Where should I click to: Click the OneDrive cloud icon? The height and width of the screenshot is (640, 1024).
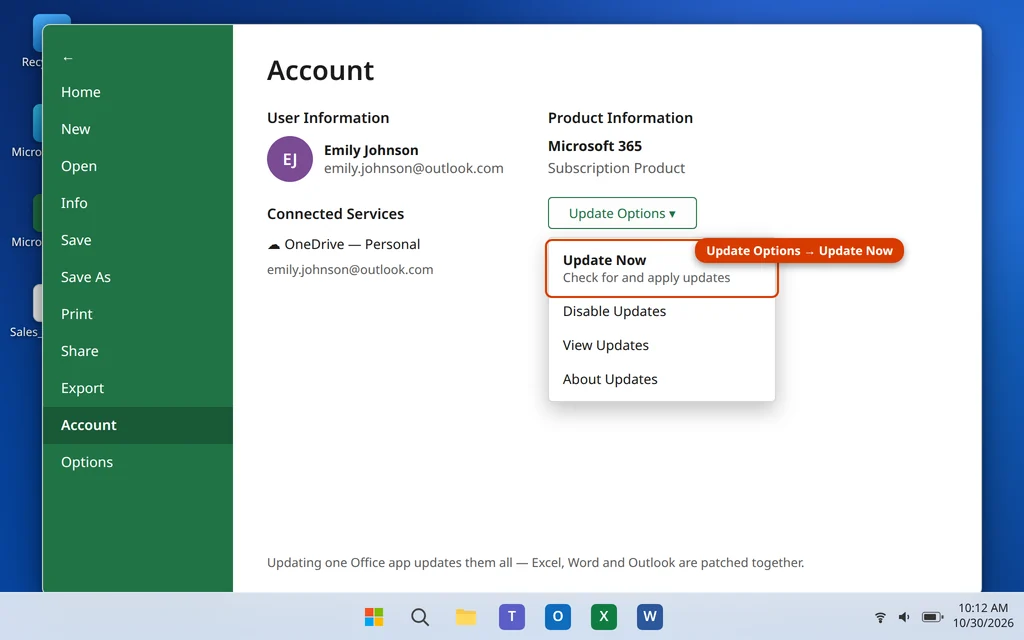click(274, 246)
